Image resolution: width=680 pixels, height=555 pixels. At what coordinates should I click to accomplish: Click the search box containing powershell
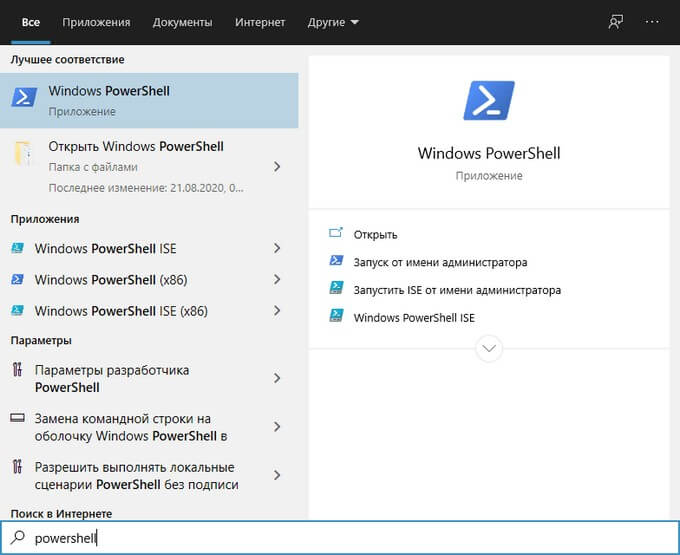[x=340, y=538]
